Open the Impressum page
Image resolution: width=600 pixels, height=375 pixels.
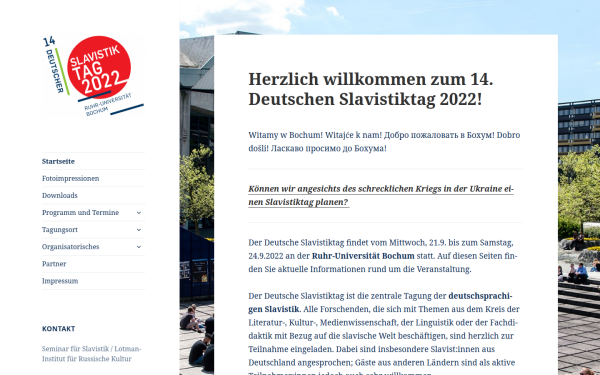coord(60,281)
